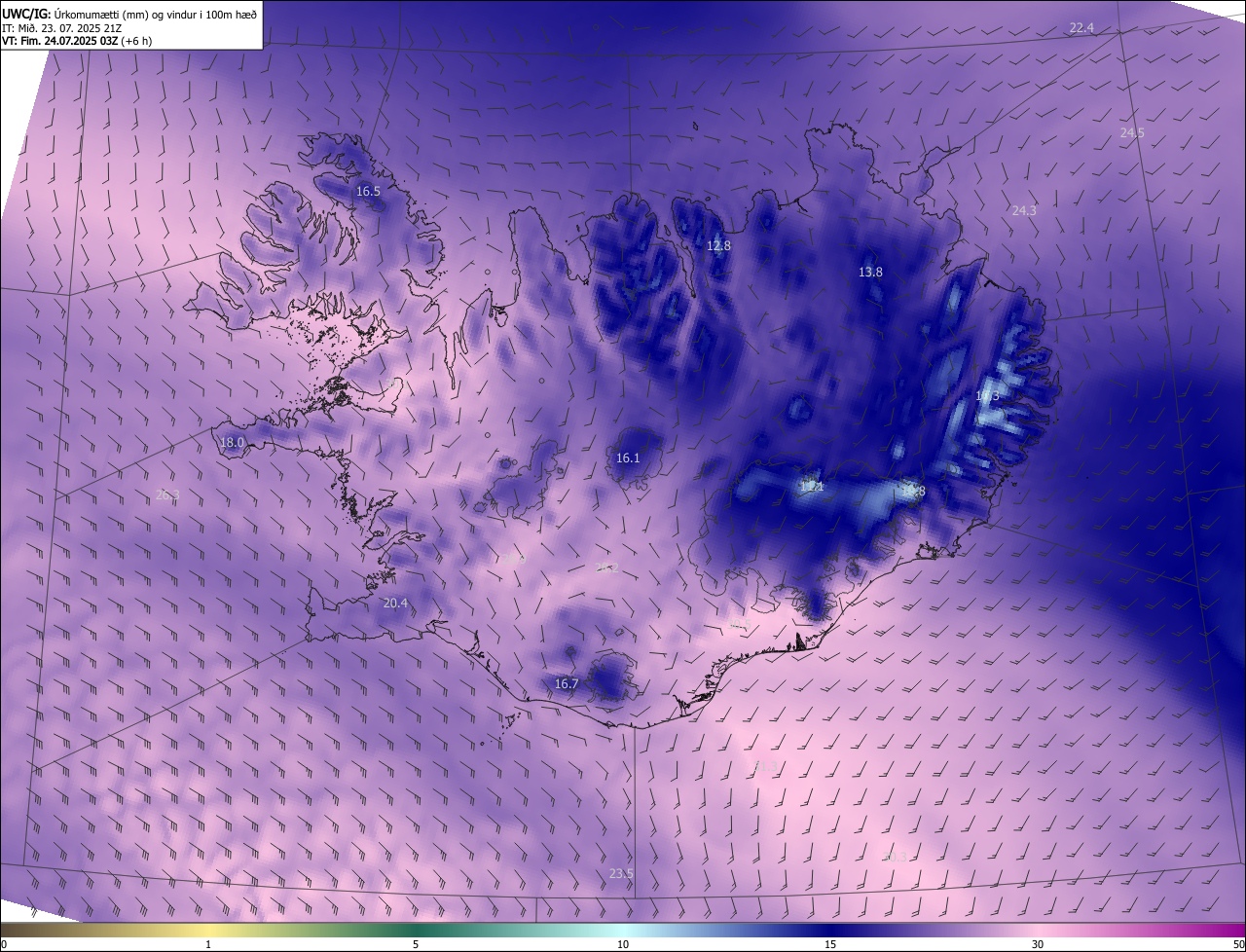
Task: Click the 16.1 value label
Action: pyautogui.click(x=628, y=458)
